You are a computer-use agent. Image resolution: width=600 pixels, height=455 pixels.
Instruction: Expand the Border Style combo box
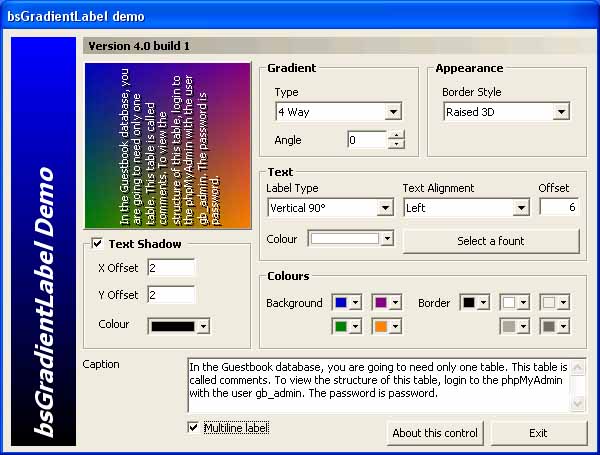pos(560,112)
